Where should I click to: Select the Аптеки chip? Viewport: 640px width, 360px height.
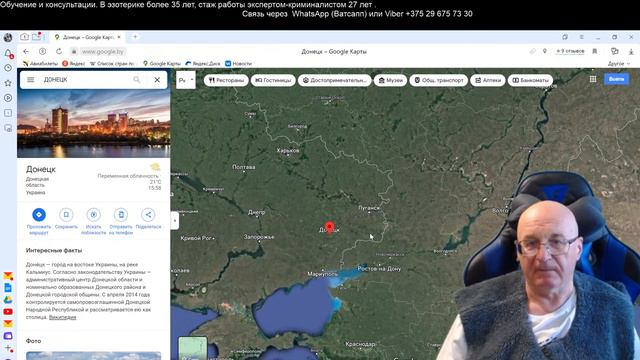coord(488,80)
